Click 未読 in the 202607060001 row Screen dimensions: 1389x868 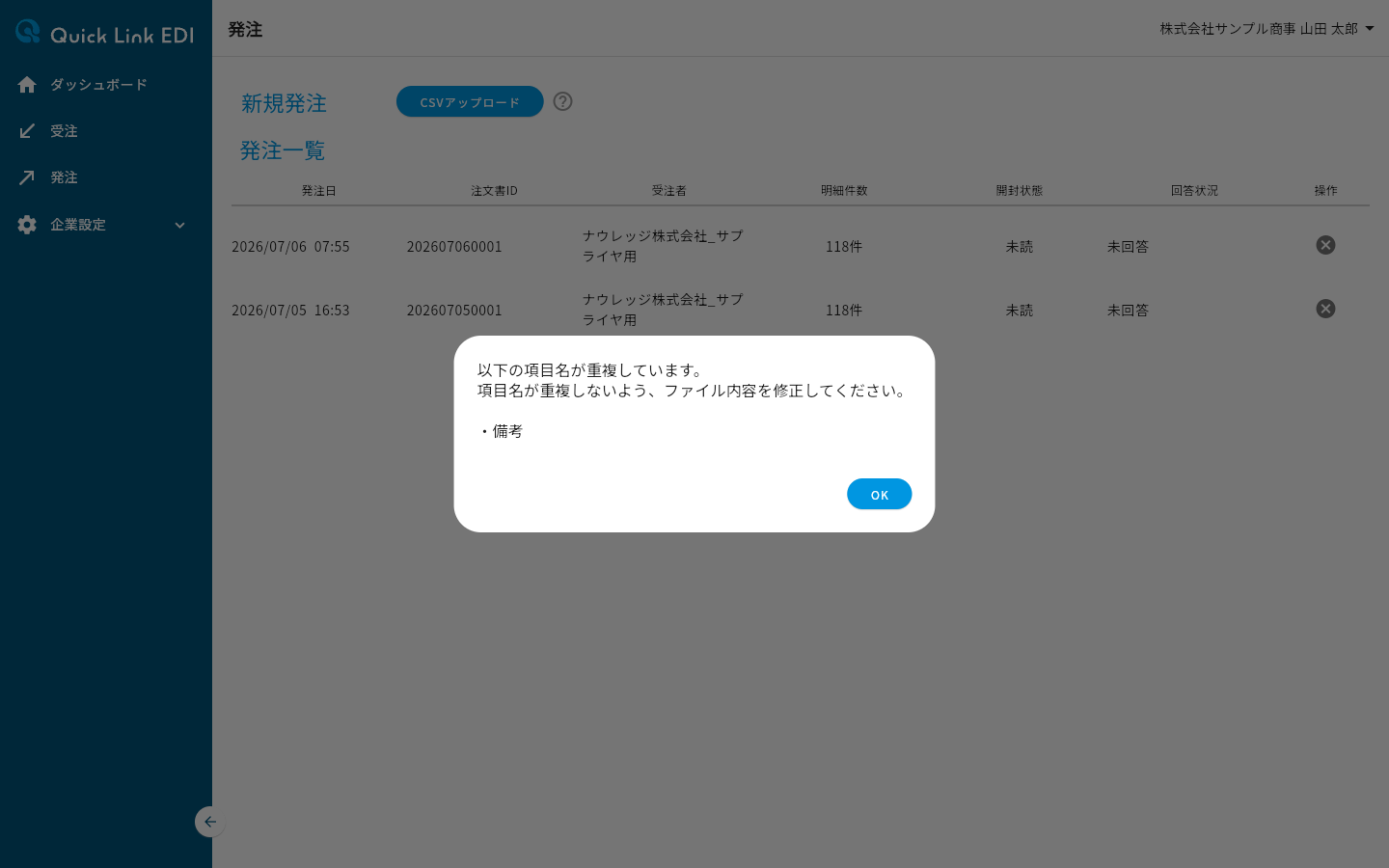1019,247
